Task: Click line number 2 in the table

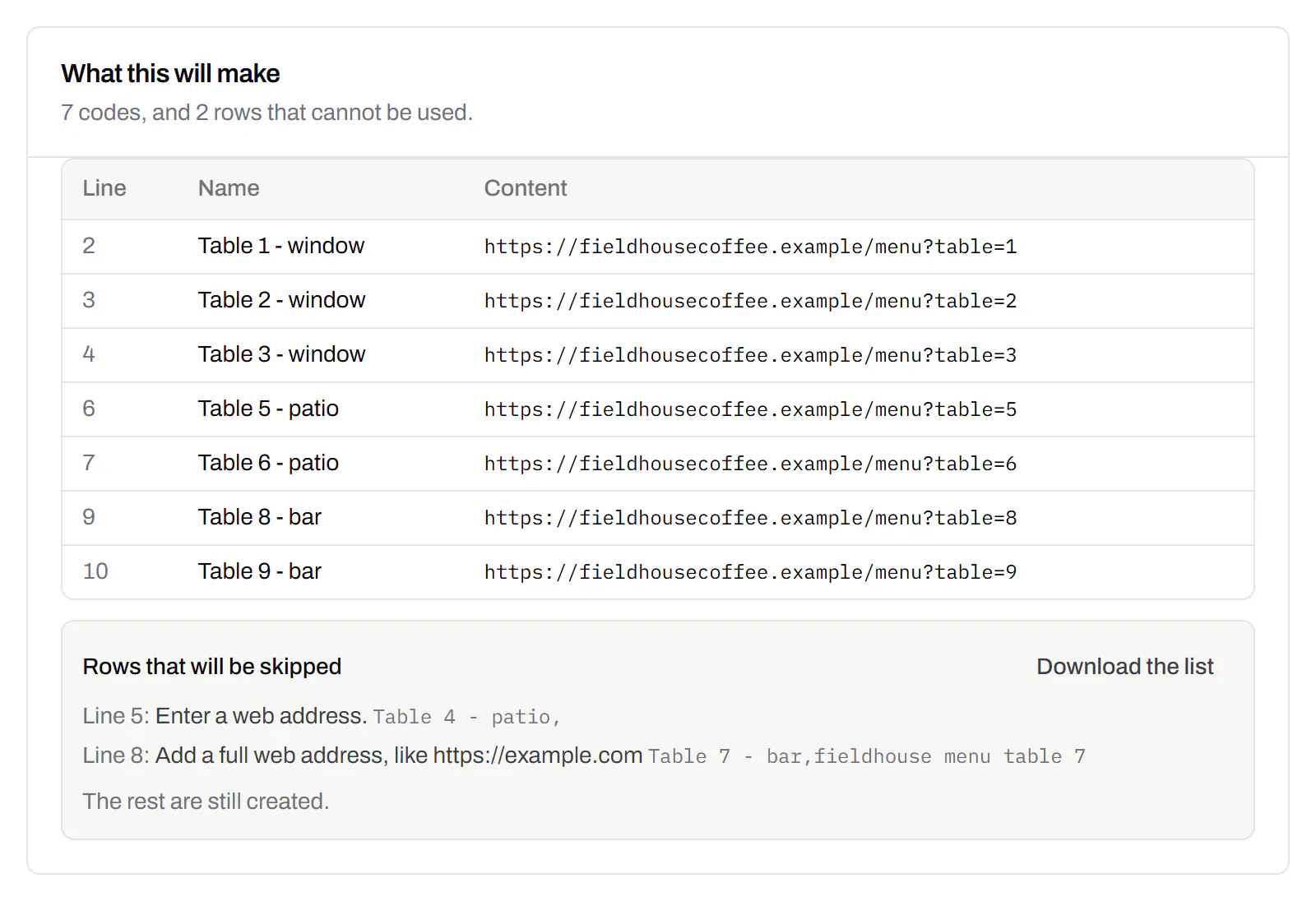Action: (x=89, y=246)
